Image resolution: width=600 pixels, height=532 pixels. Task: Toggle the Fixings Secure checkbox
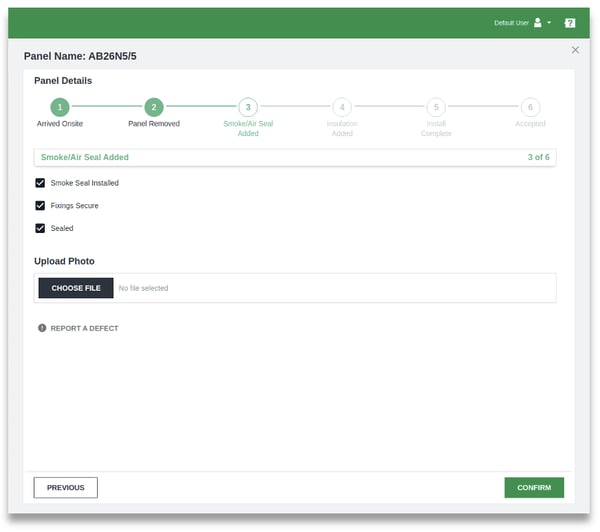pos(40,205)
